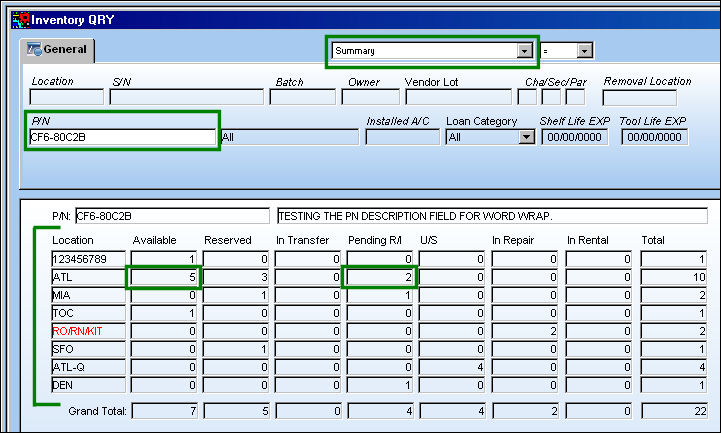Open the Summary view dropdown

(x=524, y=51)
